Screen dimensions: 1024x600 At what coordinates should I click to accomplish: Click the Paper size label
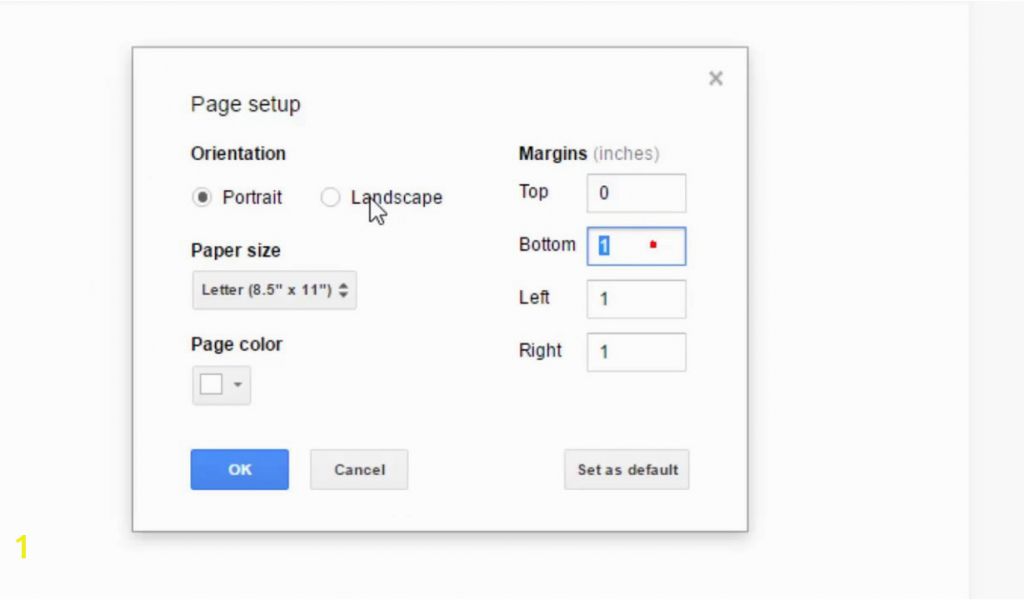click(x=235, y=250)
